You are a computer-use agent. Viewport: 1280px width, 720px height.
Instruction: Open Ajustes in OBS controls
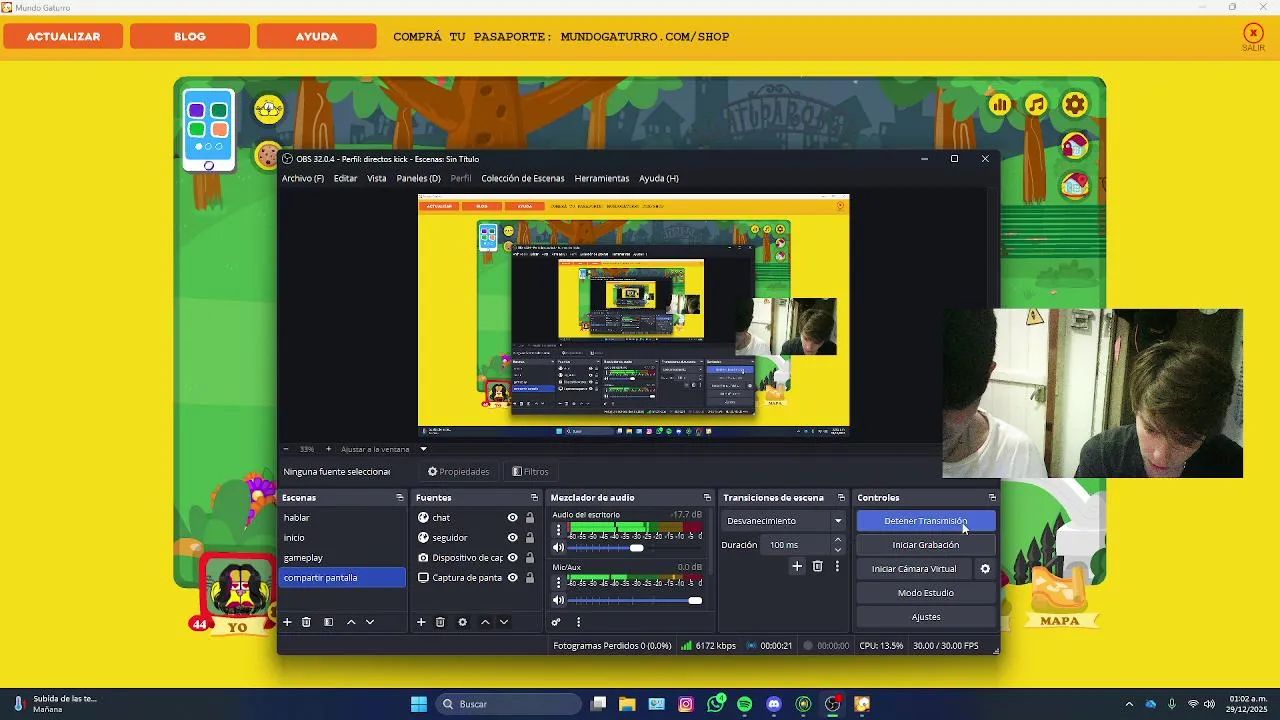point(926,617)
